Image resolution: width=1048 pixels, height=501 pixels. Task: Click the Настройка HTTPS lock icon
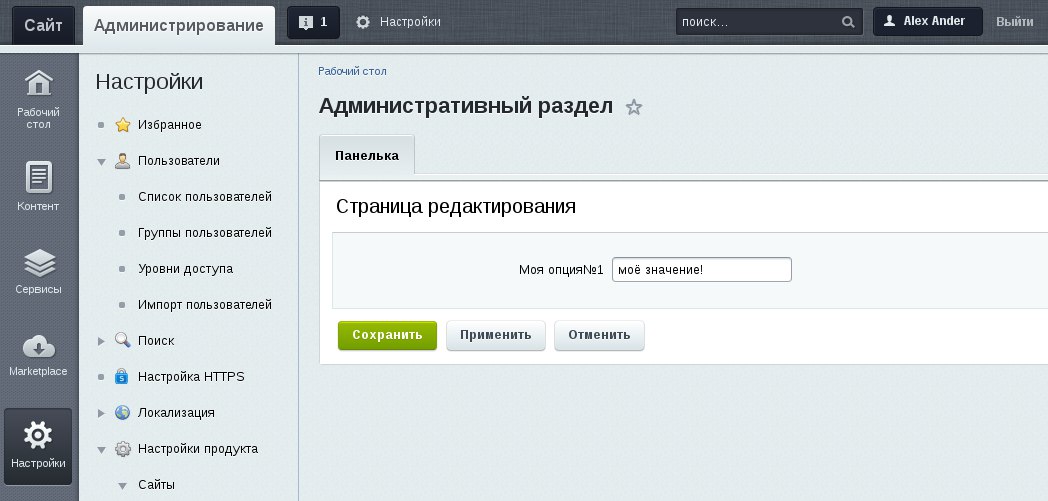[122, 376]
